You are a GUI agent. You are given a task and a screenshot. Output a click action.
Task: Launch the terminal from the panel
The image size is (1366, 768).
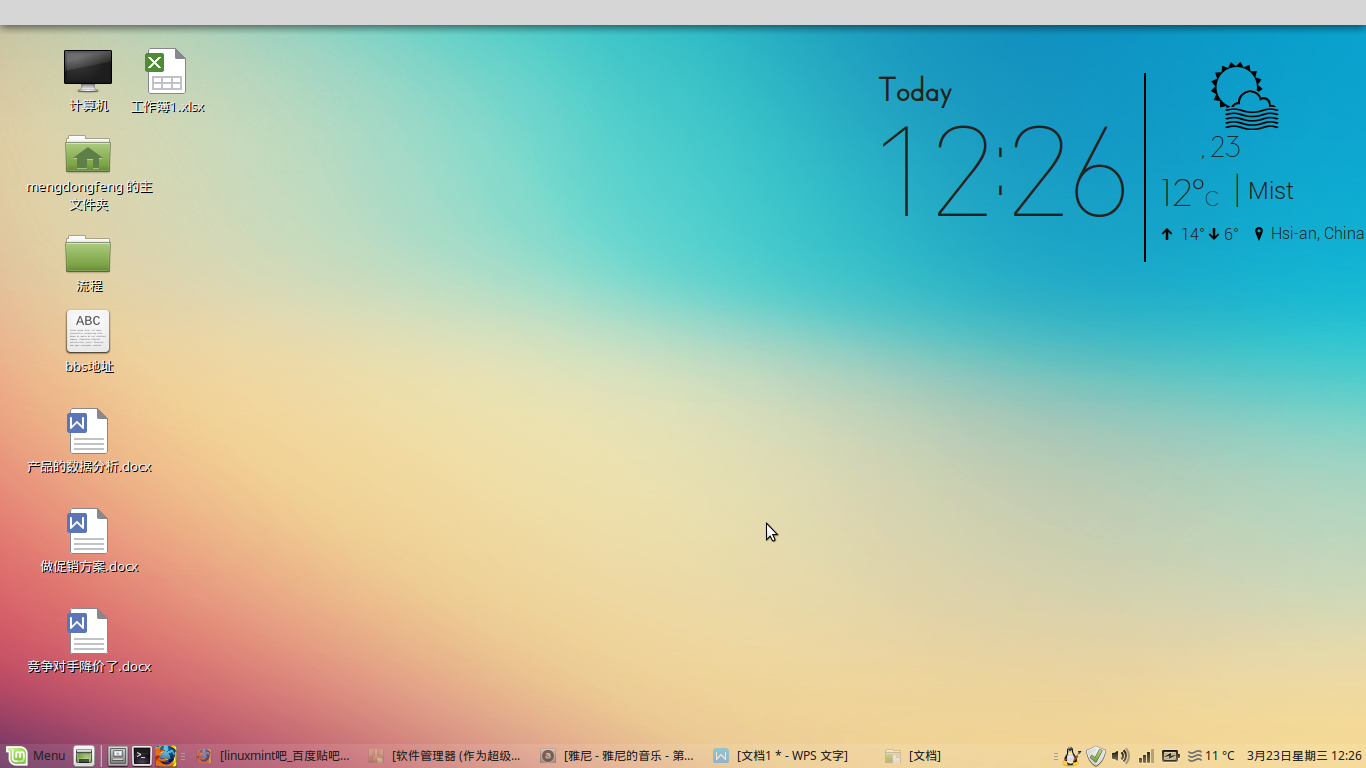(142, 756)
